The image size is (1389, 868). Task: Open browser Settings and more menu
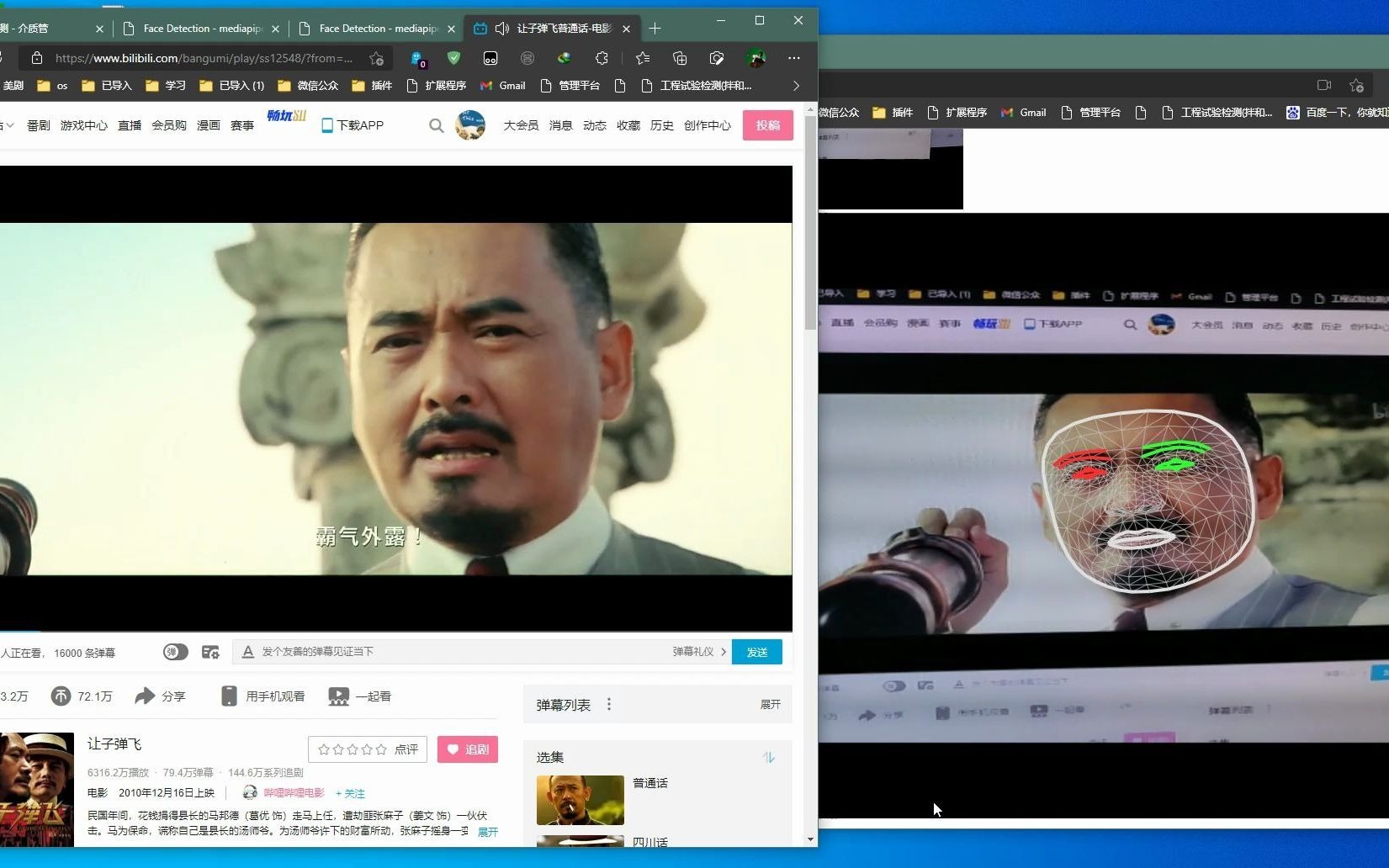click(794, 58)
